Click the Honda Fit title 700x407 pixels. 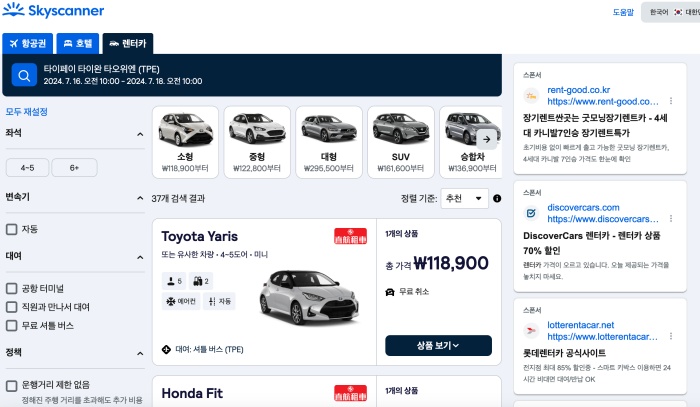[192, 393]
